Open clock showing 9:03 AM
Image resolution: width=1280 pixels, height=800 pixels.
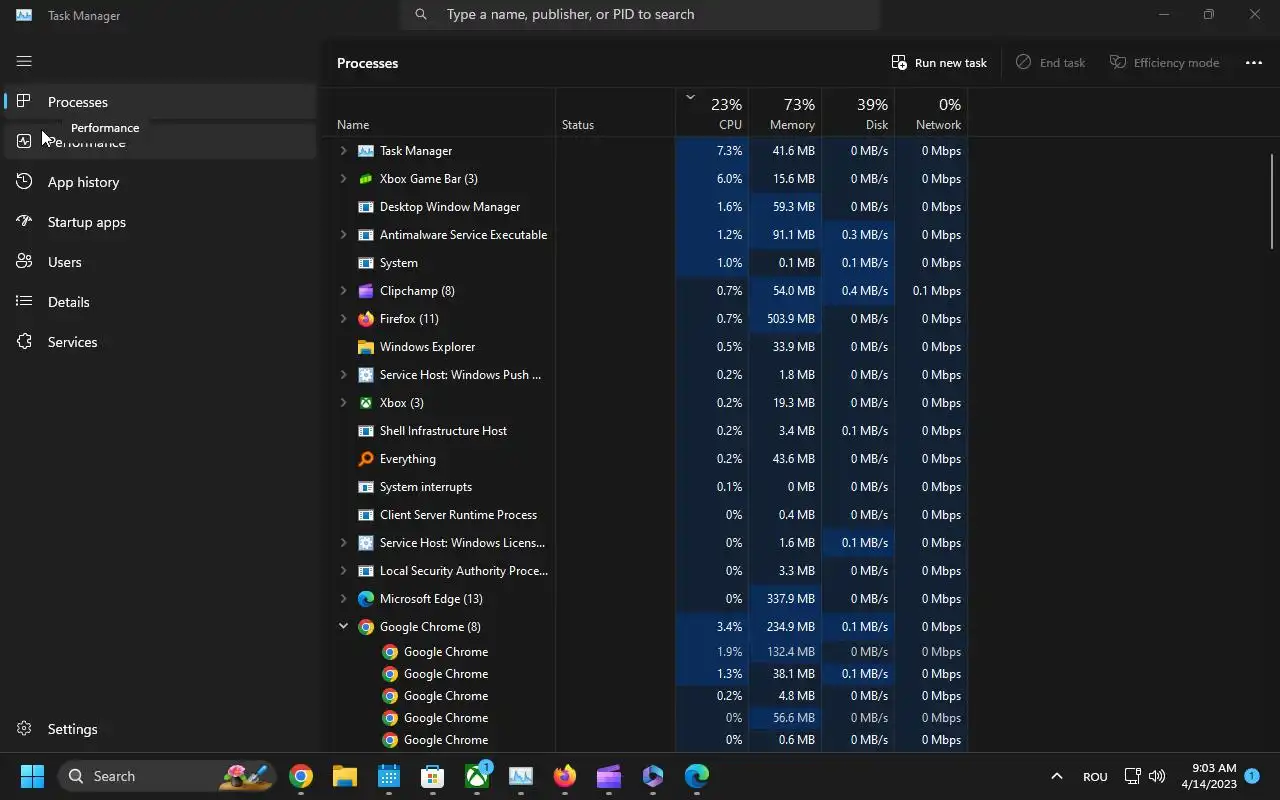(1208, 776)
